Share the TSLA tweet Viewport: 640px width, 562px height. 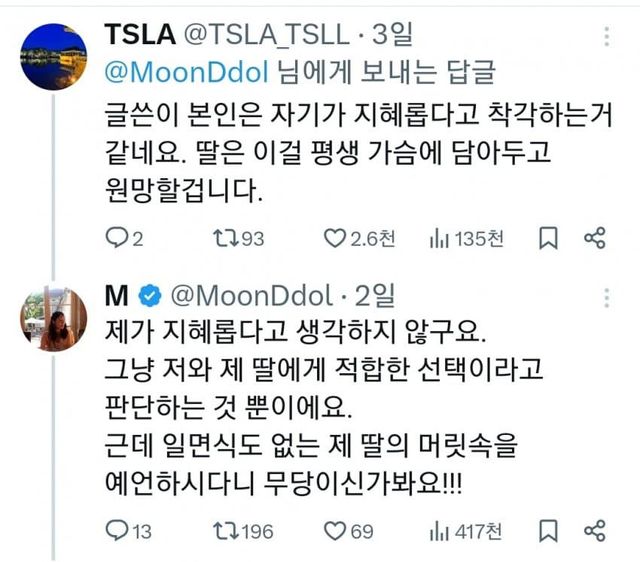click(594, 238)
